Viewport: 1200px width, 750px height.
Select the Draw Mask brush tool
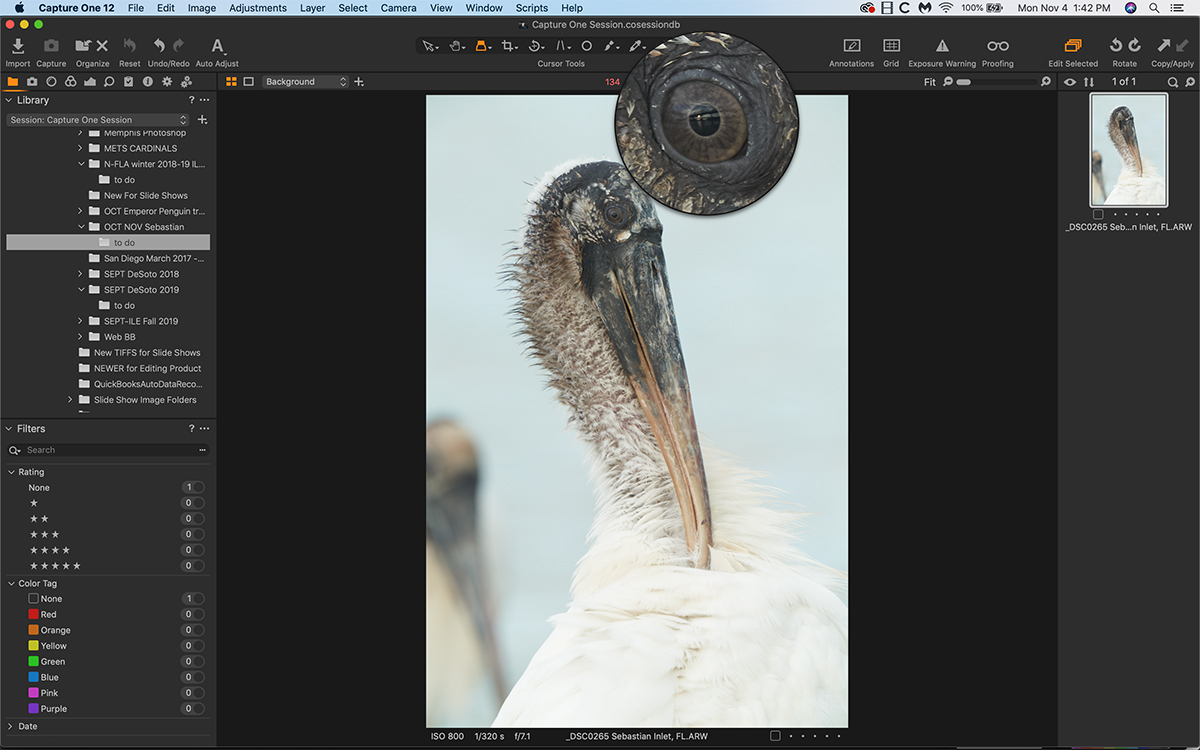point(610,46)
